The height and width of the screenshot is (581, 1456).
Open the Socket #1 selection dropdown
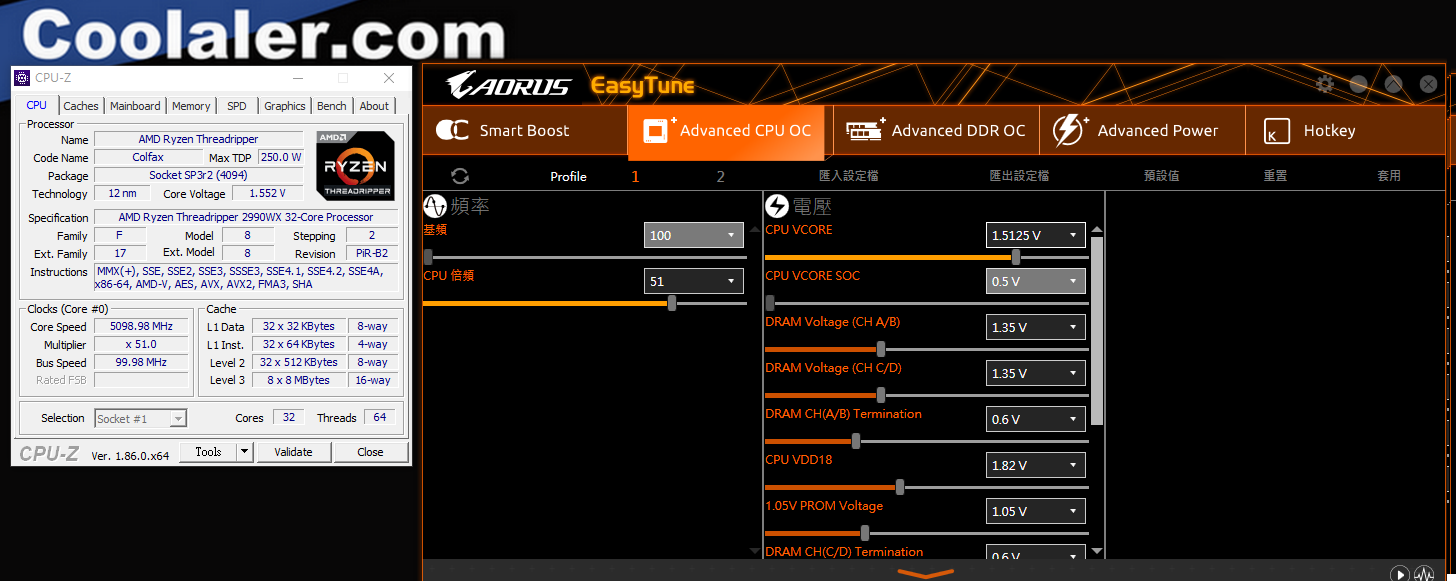(141, 419)
